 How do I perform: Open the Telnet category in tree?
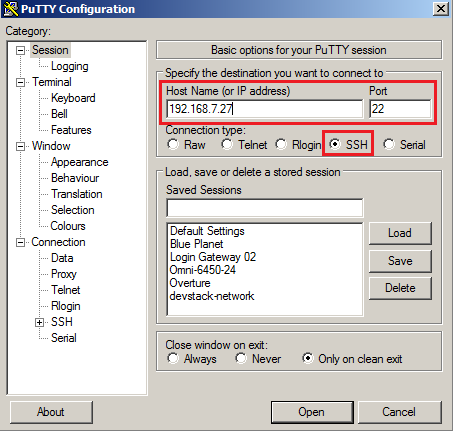tap(65, 290)
